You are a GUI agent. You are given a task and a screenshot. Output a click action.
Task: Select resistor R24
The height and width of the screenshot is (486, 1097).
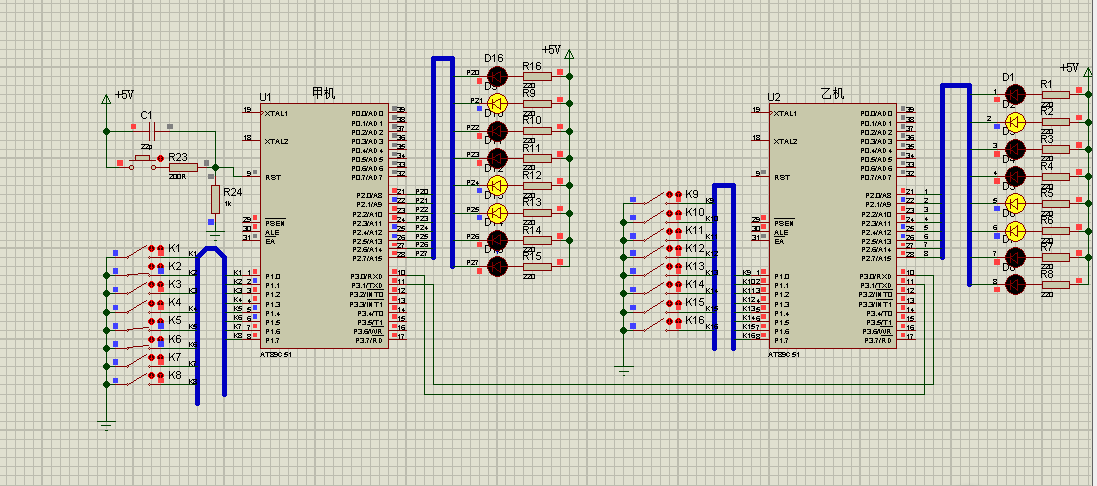[215, 199]
